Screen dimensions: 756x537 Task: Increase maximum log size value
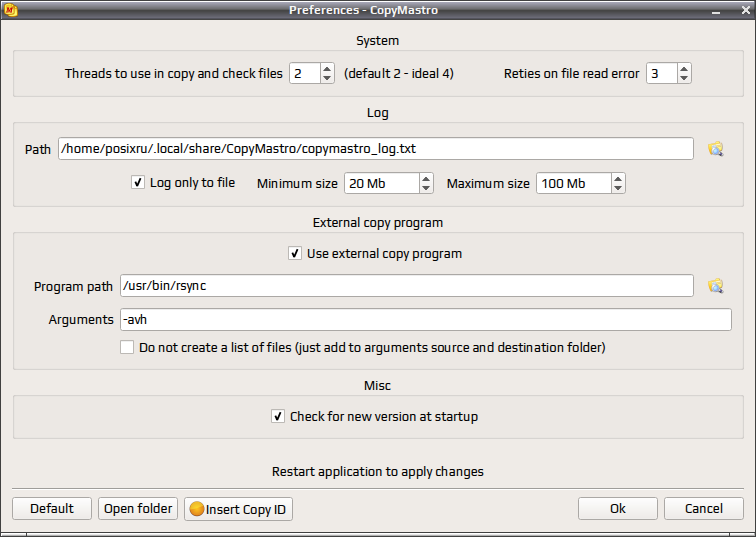(618, 178)
